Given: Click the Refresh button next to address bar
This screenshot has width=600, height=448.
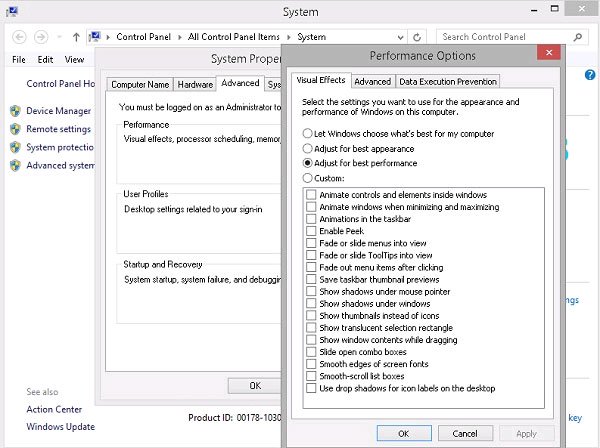Looking at the screenshot, I should (x=417, y=37).
